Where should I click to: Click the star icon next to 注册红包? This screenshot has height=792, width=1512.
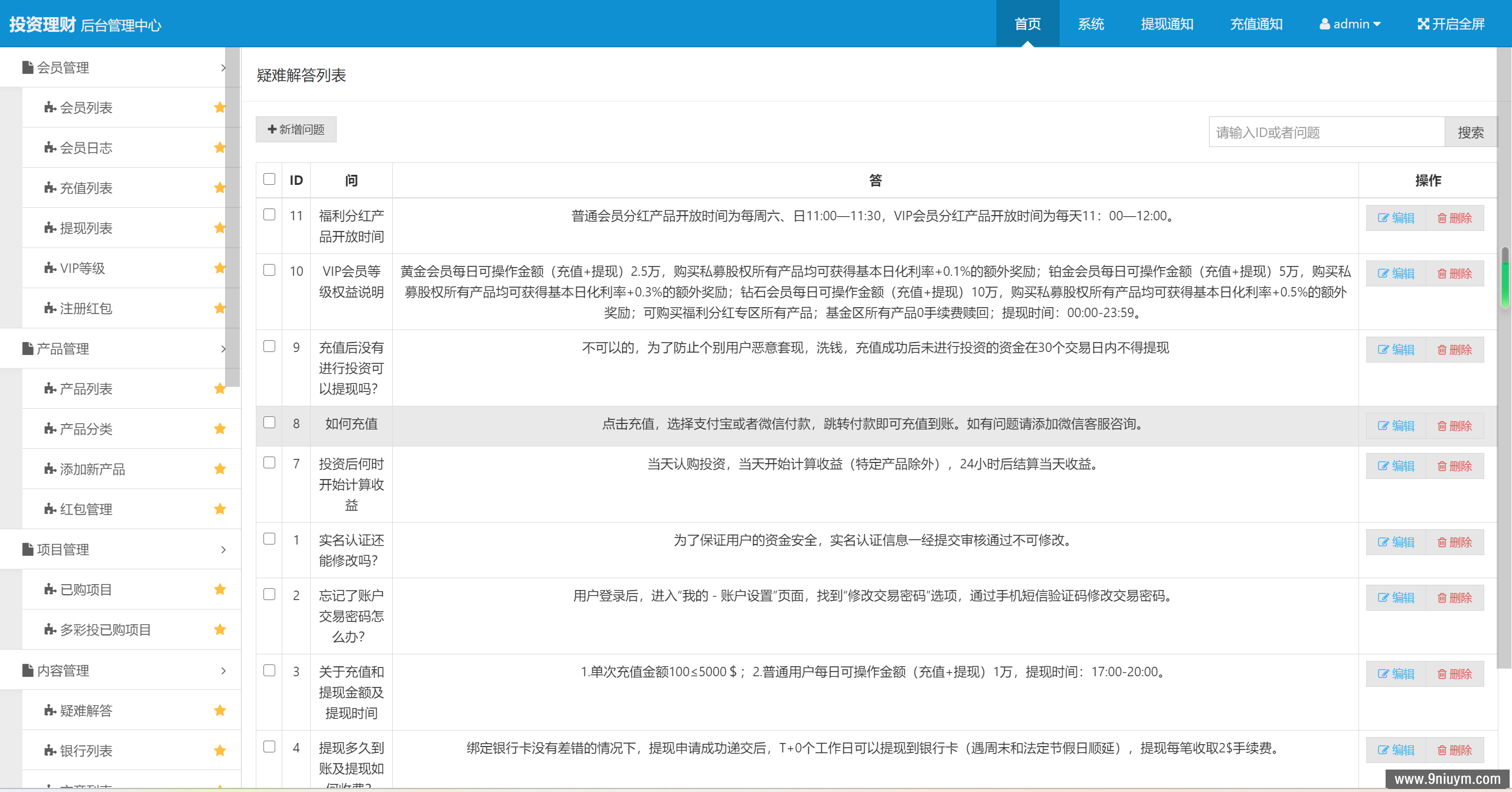[x=220, y=308]
